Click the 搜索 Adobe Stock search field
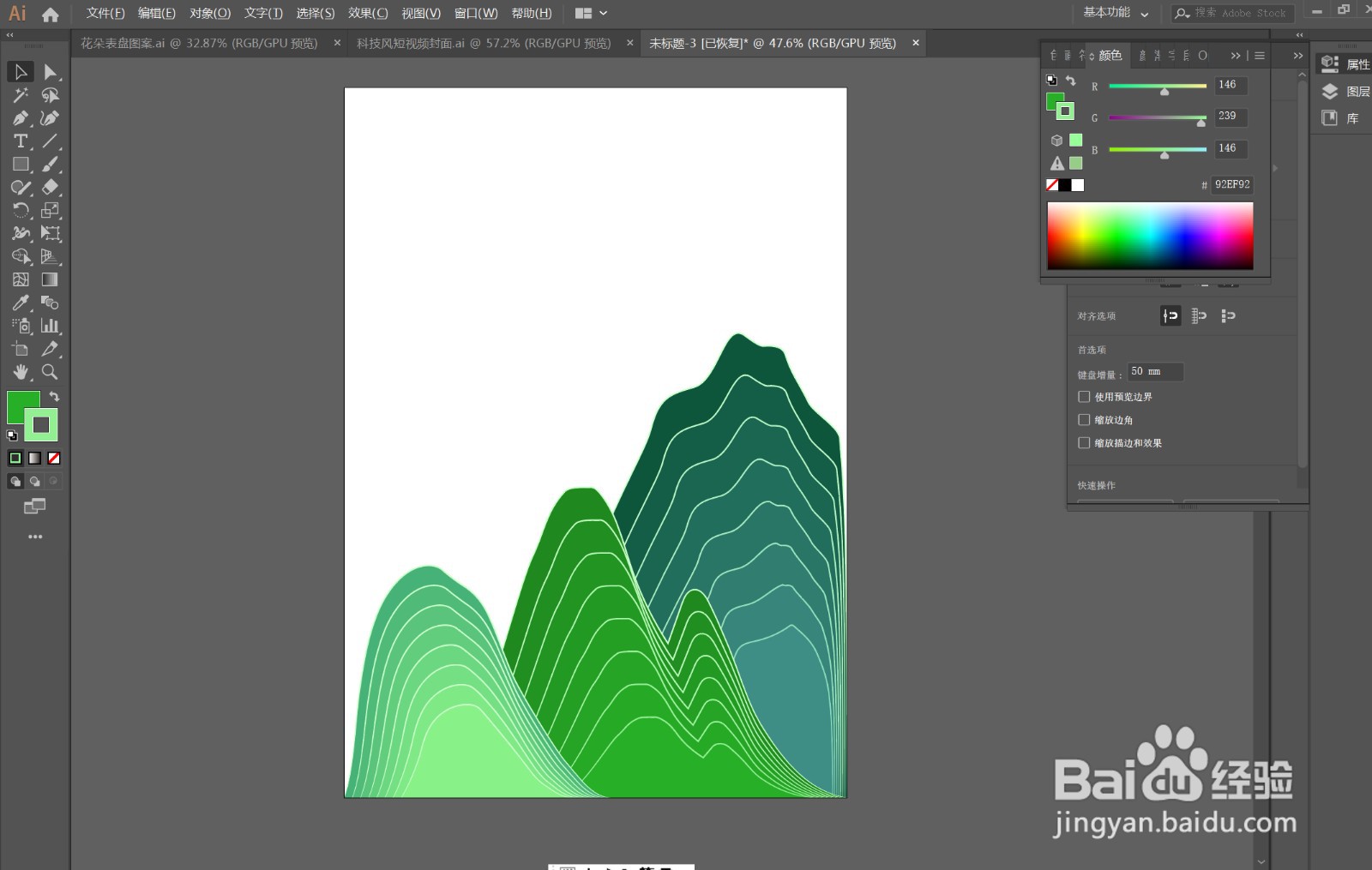This screenshot has width=1372, height=870. (x=1233, y=13)
